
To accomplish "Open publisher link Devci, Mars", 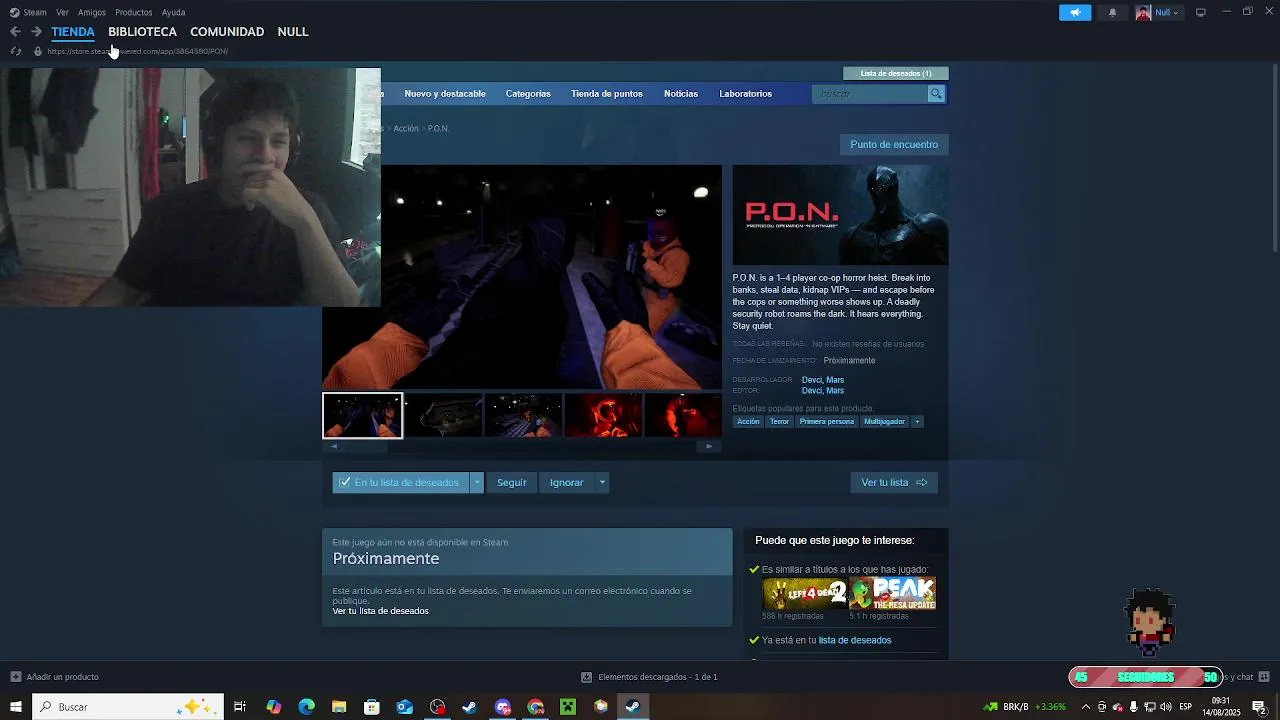I will [823, 391].
